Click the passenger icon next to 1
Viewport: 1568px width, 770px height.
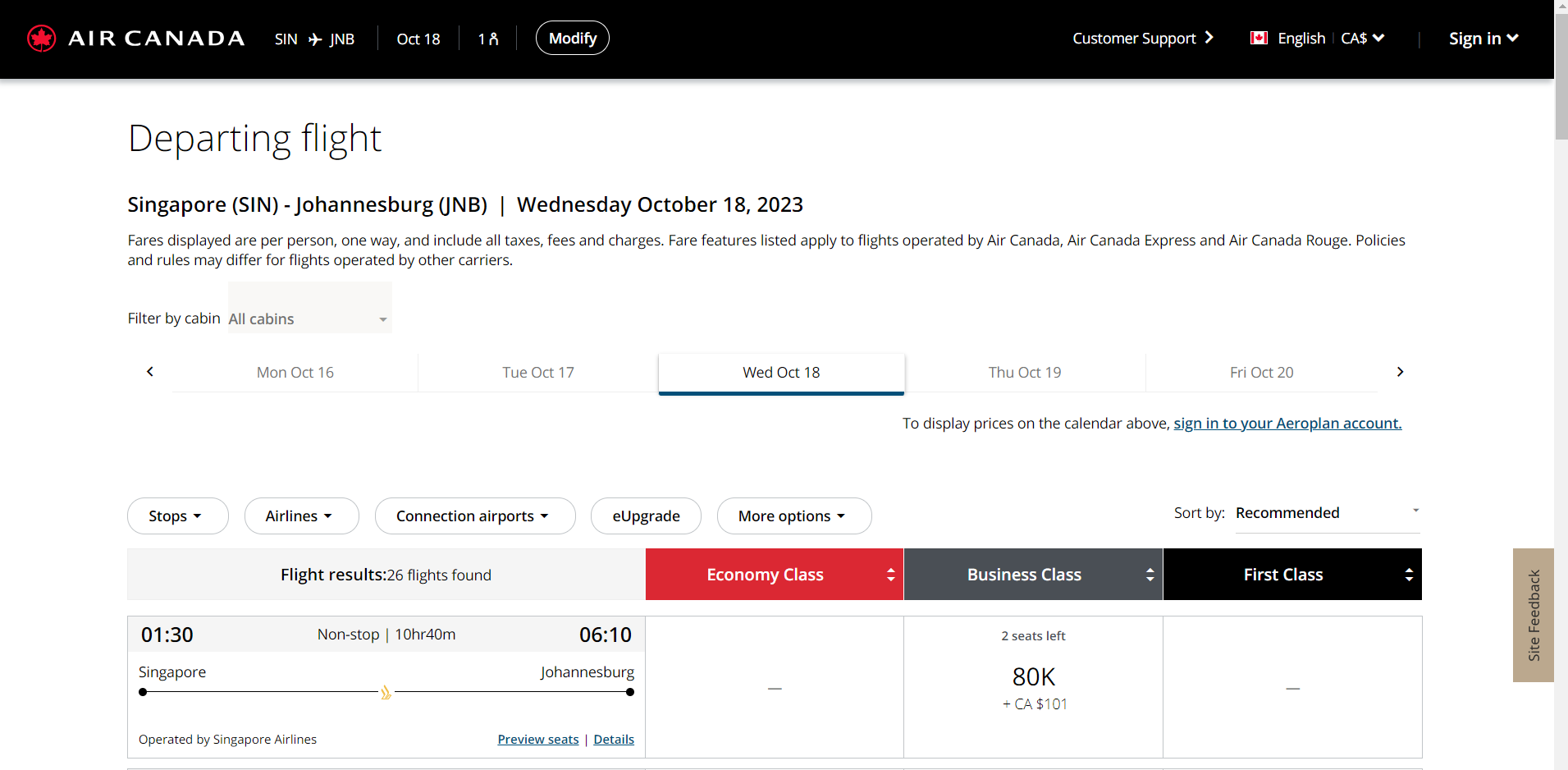click(494, 39)
